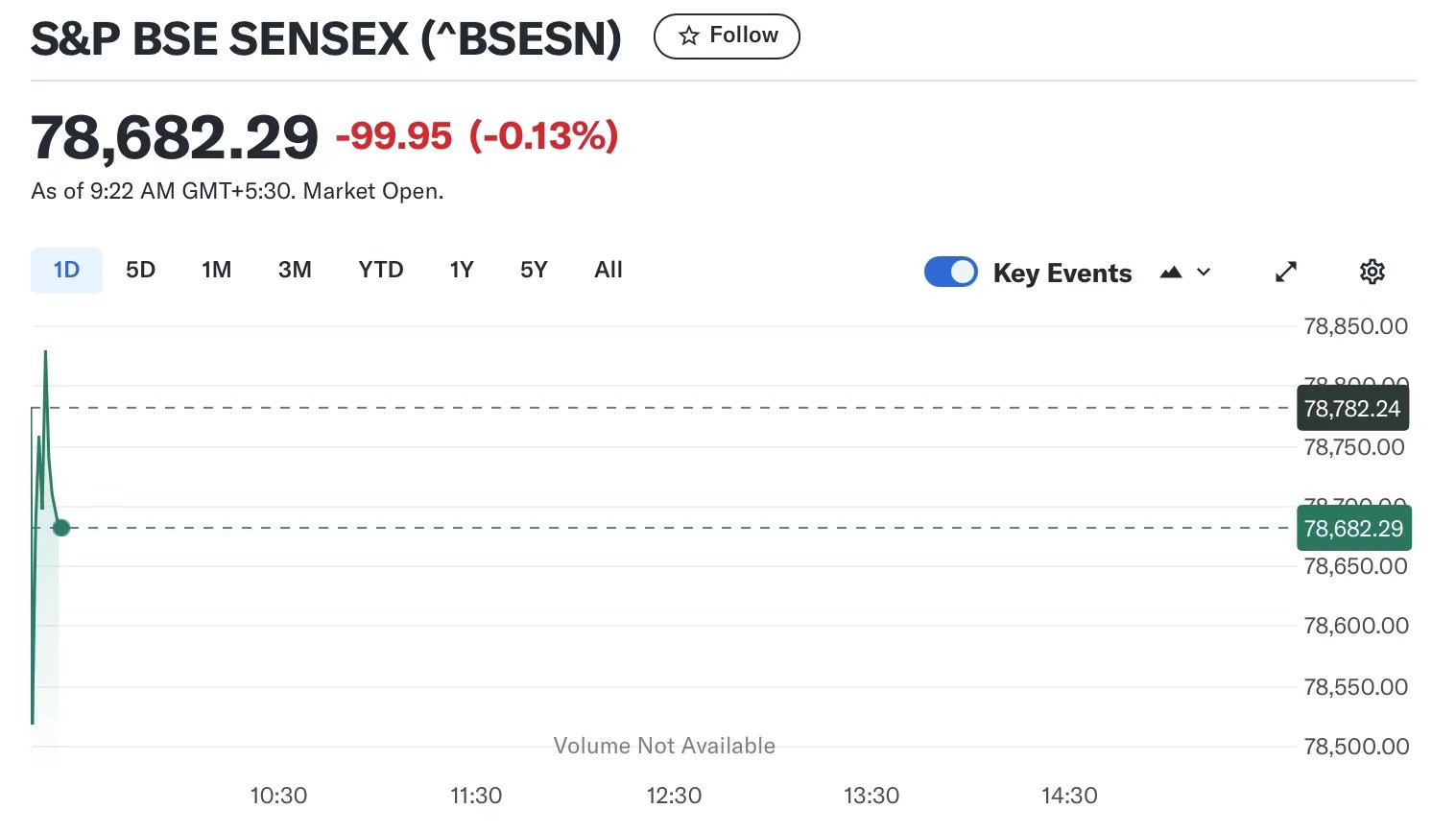The height and width of the screenshot is (833, 1456).
Task: Click the green 78,682.29 price tag
Action: click(1353, 529)
